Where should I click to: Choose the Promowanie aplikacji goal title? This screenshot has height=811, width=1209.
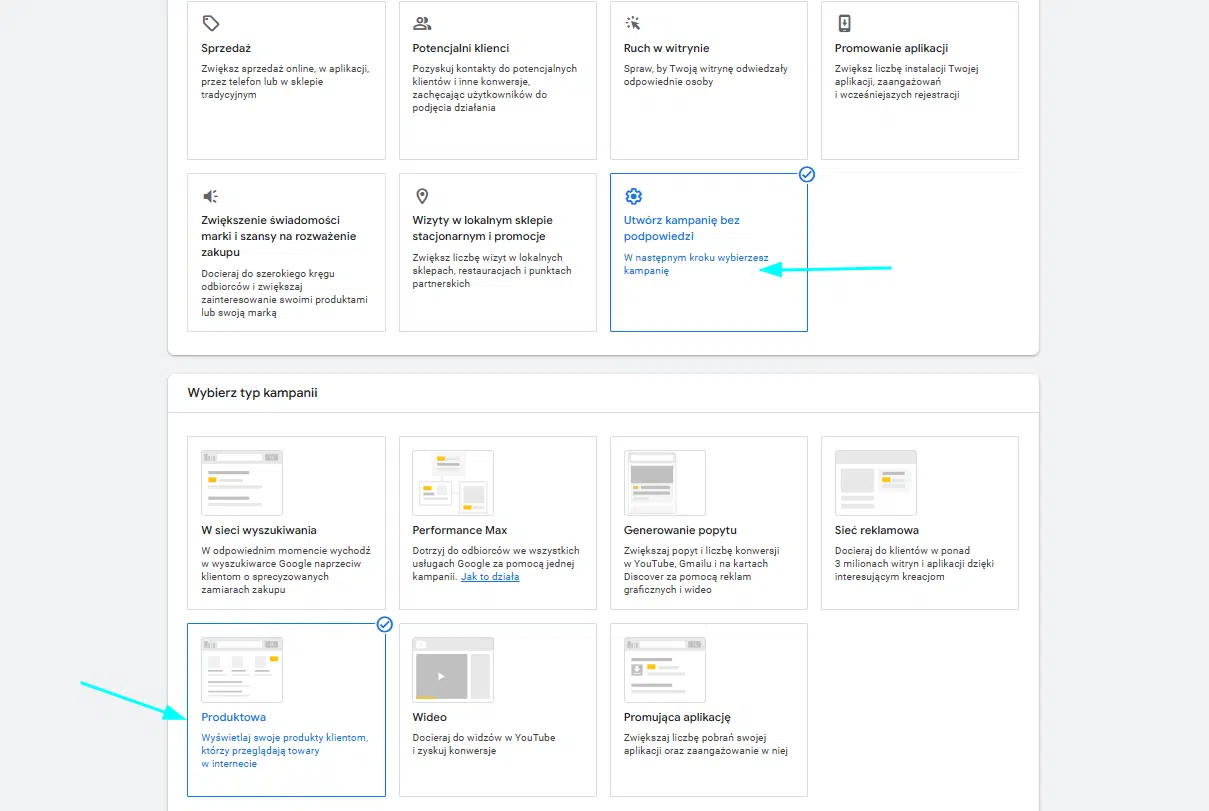pyautogui.click(x=892, y=48)
